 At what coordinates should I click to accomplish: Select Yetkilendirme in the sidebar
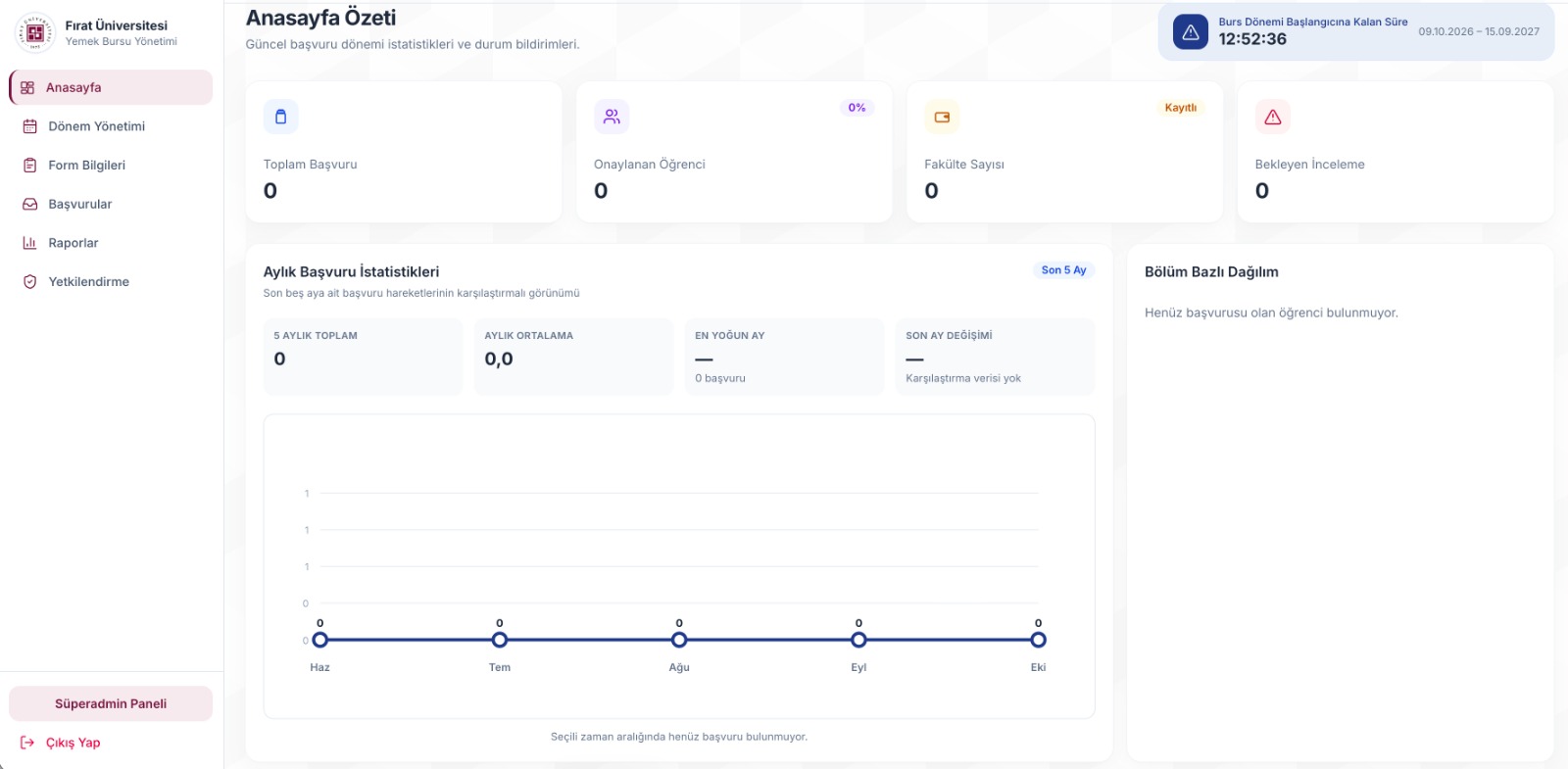[111, 282]
